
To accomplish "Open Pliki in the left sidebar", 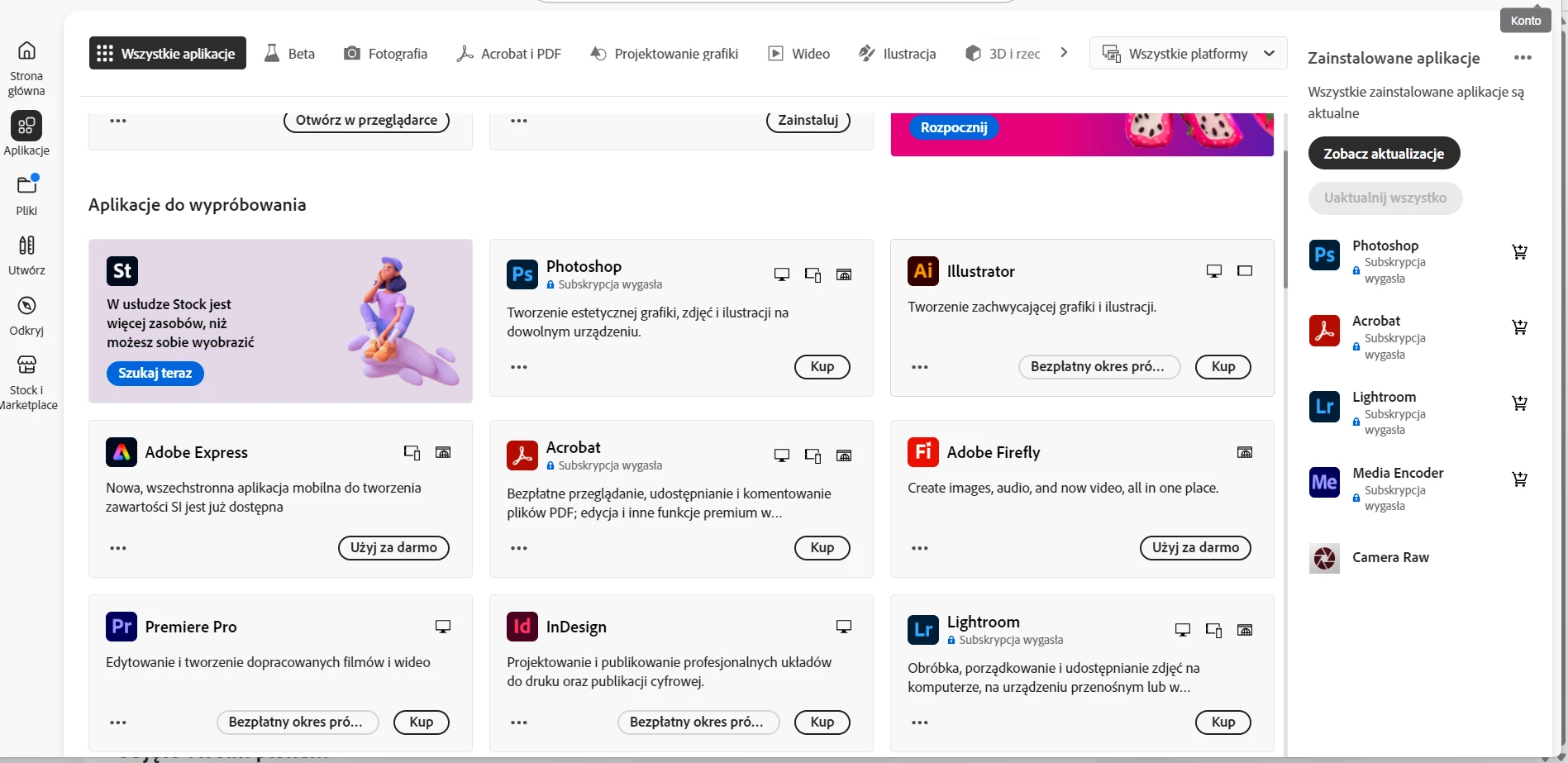I will point(26,195).
